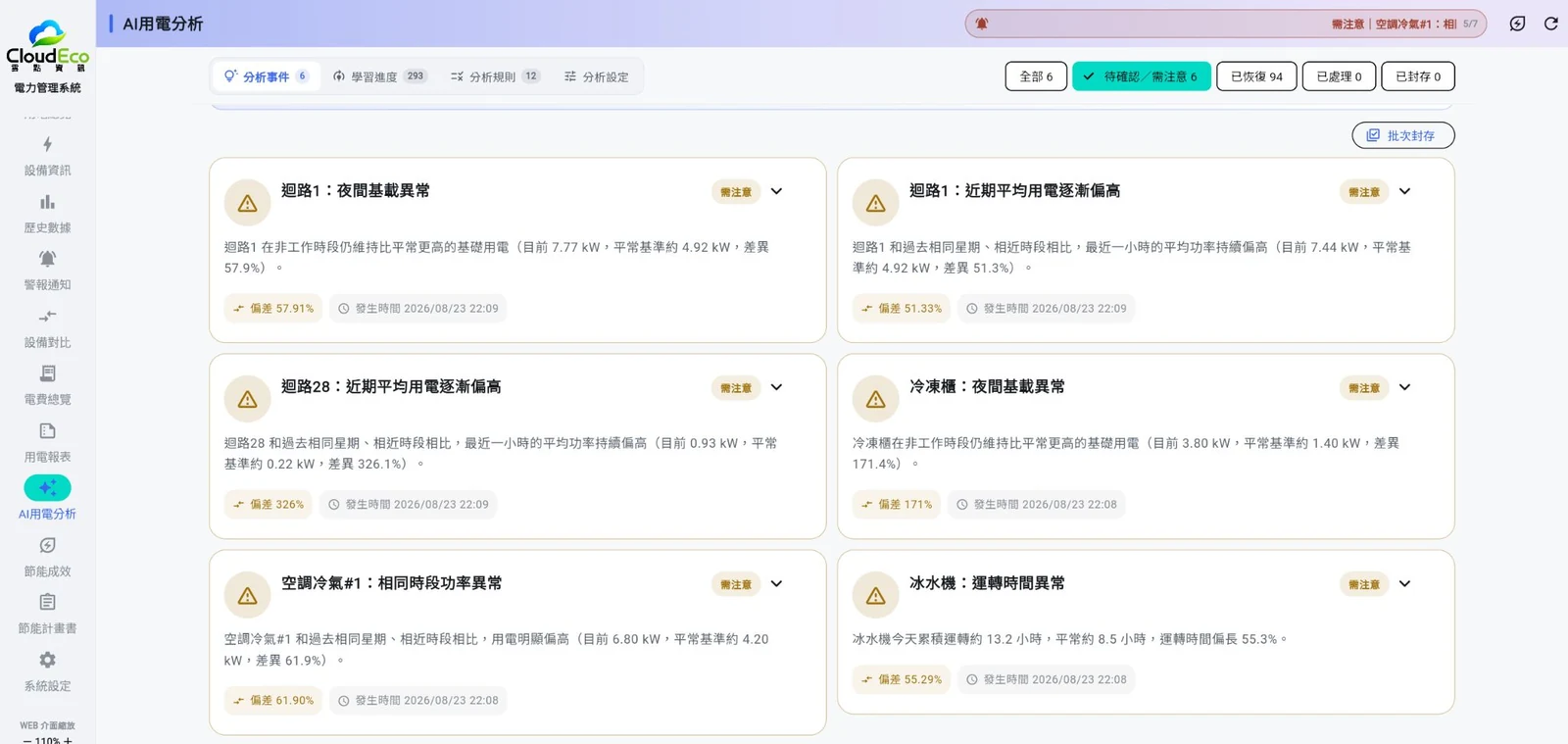Switch to the 分析事件 tab
The width and height of the screenshot is (1568, 744).
coord(266,76)
